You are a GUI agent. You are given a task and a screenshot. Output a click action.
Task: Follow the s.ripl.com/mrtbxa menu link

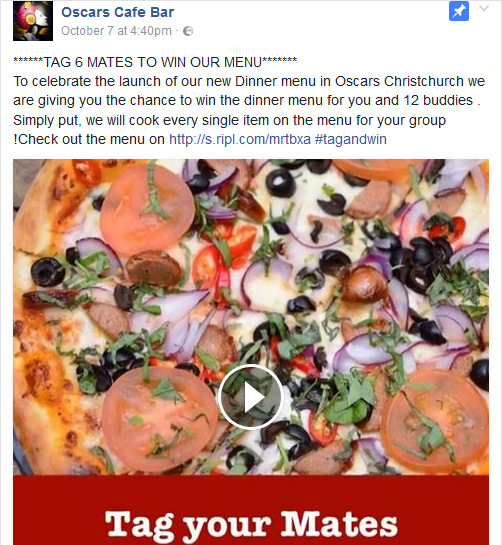pyautogui.click(x=240, y=139)
